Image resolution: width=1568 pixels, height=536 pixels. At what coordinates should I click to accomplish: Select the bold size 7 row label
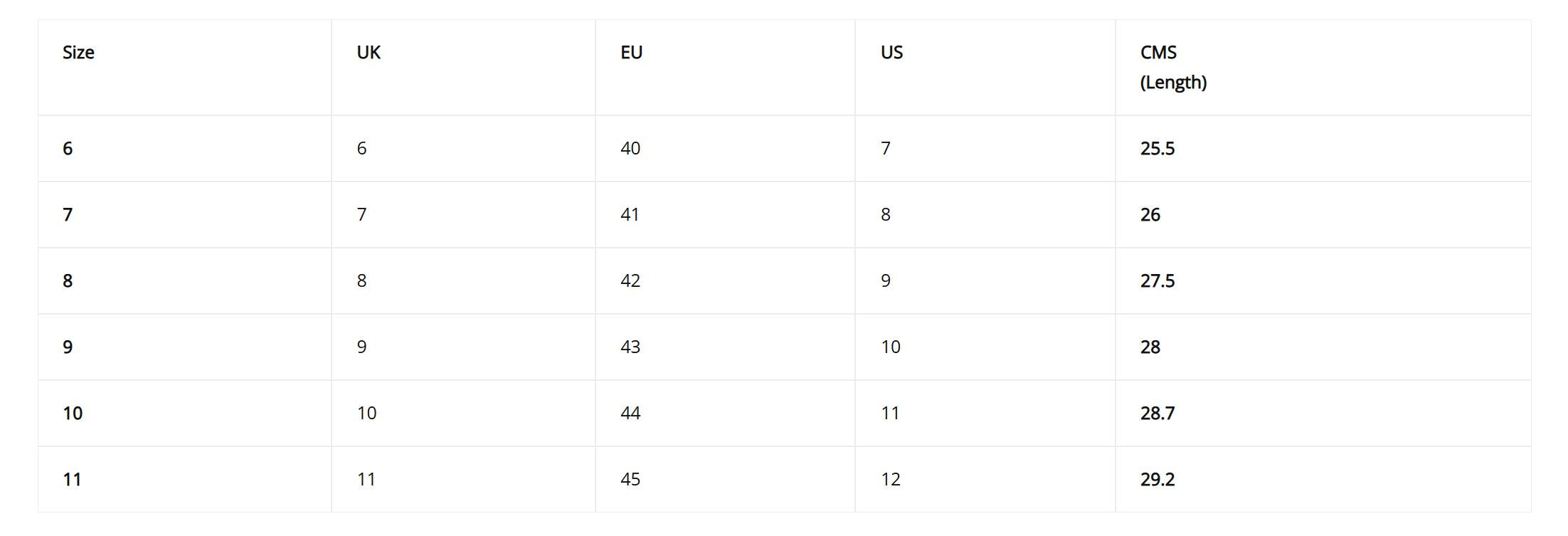pos(68,215)
